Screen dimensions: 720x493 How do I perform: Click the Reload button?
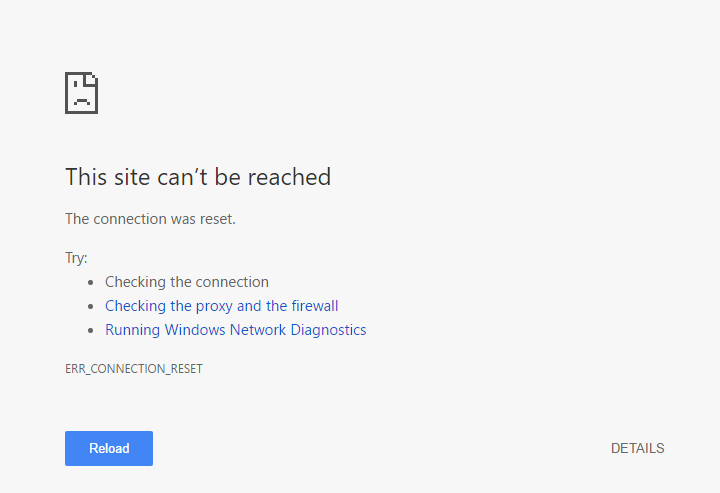pos(109,448)
